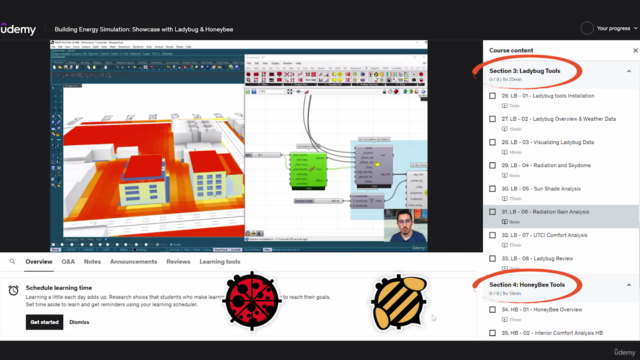Open the Notes tab

pyautogui.click(x=92, y=262)
